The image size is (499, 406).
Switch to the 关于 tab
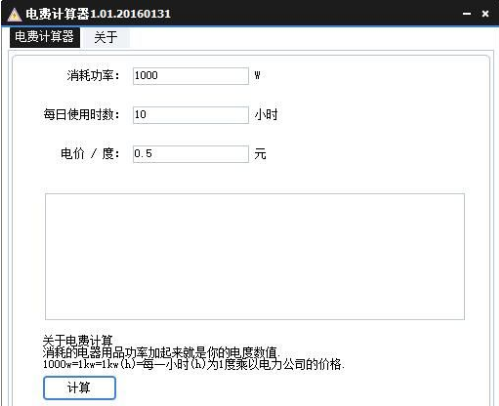[x=106, y=37]
